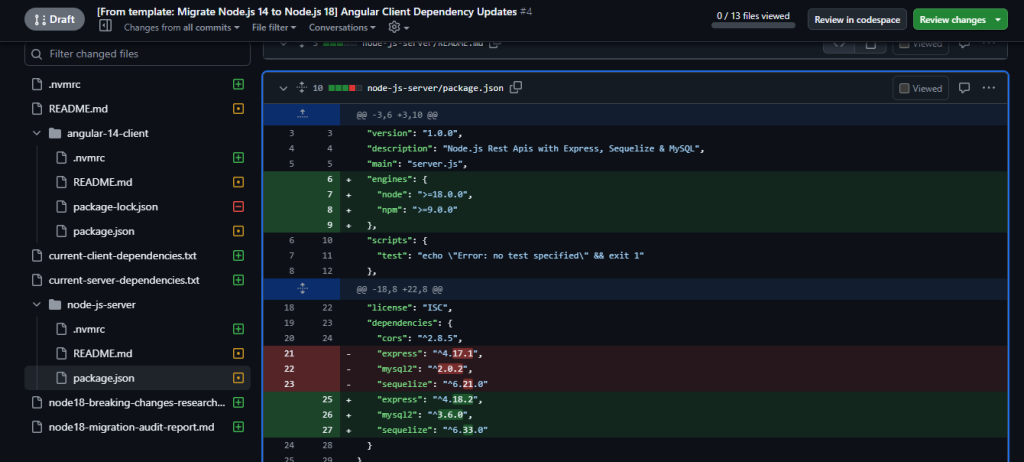
Task: Open the three-dot menu for package.json
Action: (x=989, y=88)
